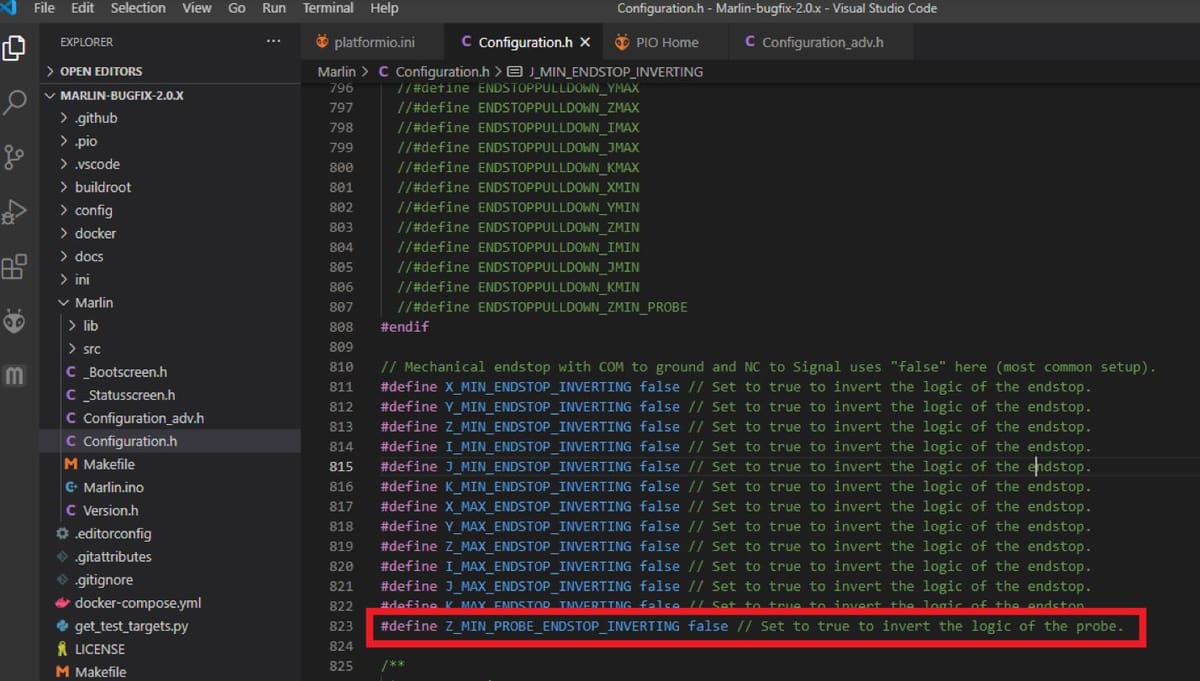Open Configuration_adv.h in the explorer tree
The width and height of the screenshot is (1200, 681).
point(170,418)
